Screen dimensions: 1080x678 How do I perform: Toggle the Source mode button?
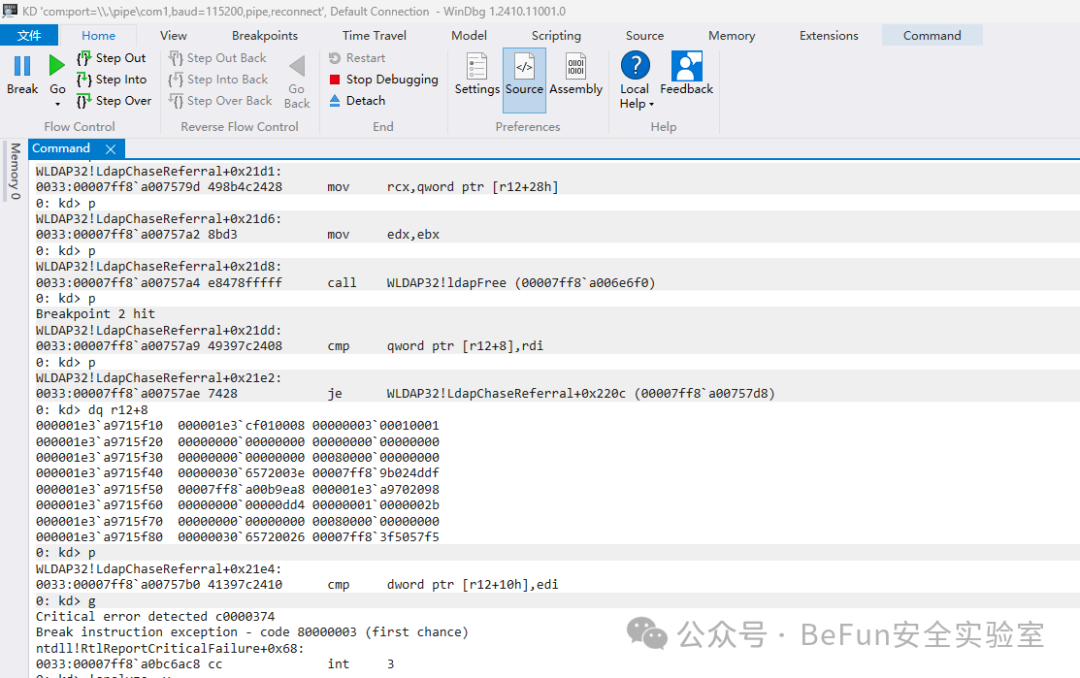click(x=524, y=80)
